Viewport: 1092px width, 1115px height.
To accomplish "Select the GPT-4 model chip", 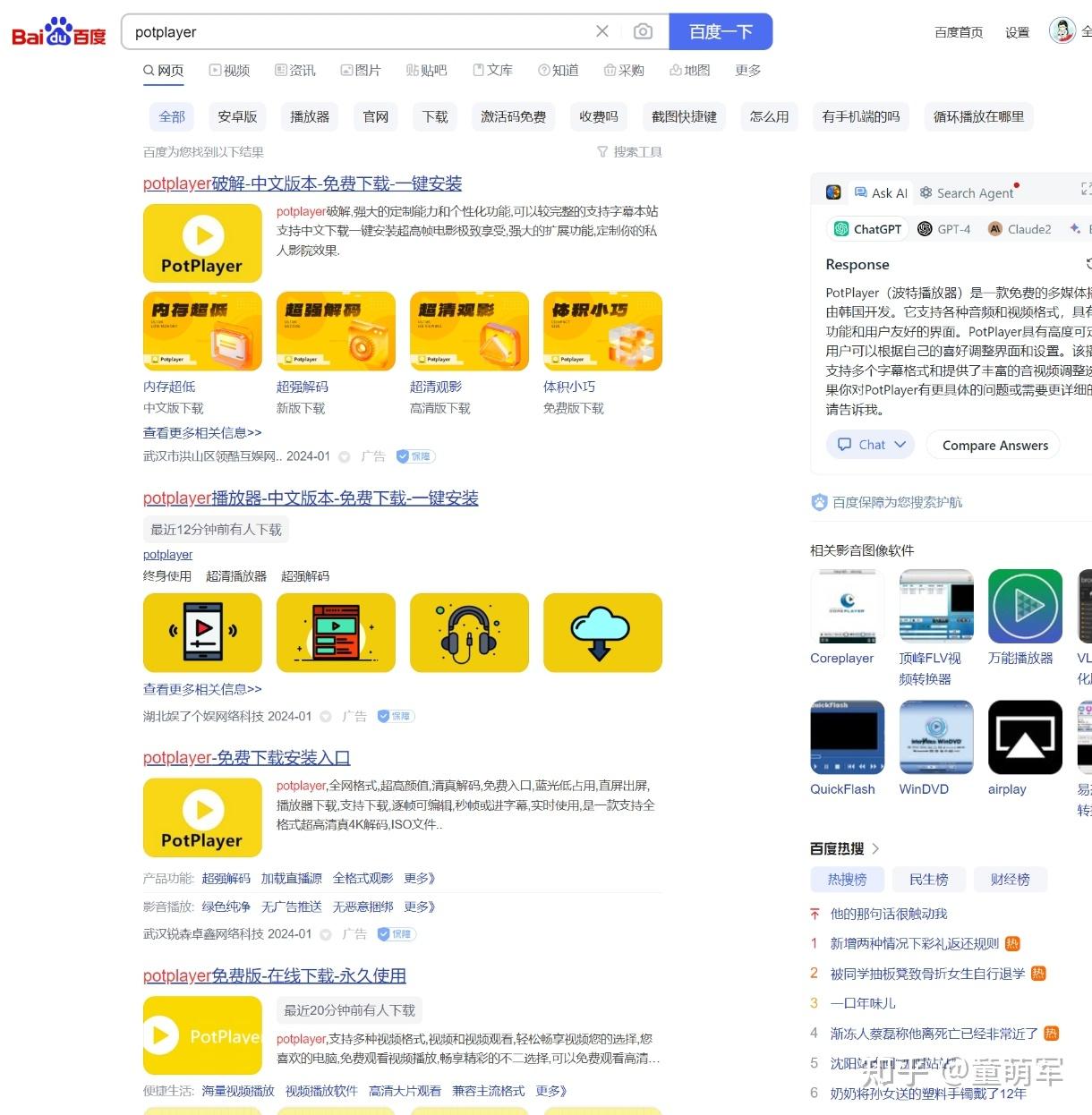I will coord(944,229).
